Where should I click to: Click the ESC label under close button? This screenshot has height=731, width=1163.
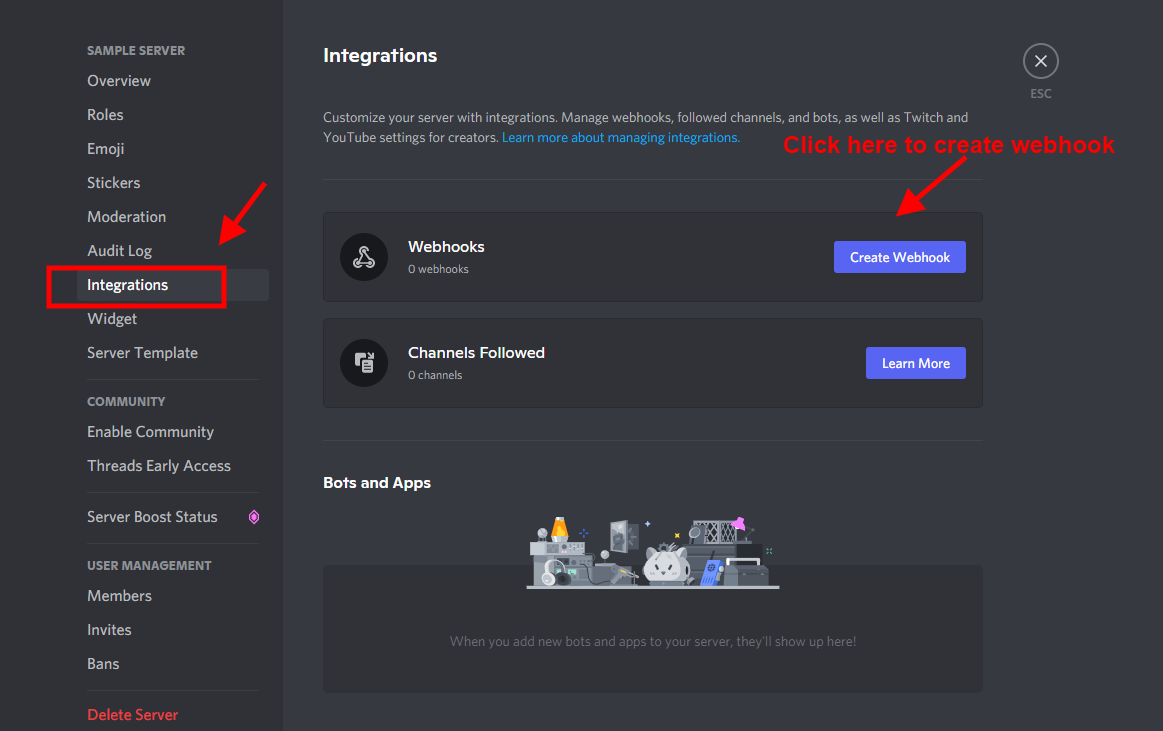[x=1041, y=93]
